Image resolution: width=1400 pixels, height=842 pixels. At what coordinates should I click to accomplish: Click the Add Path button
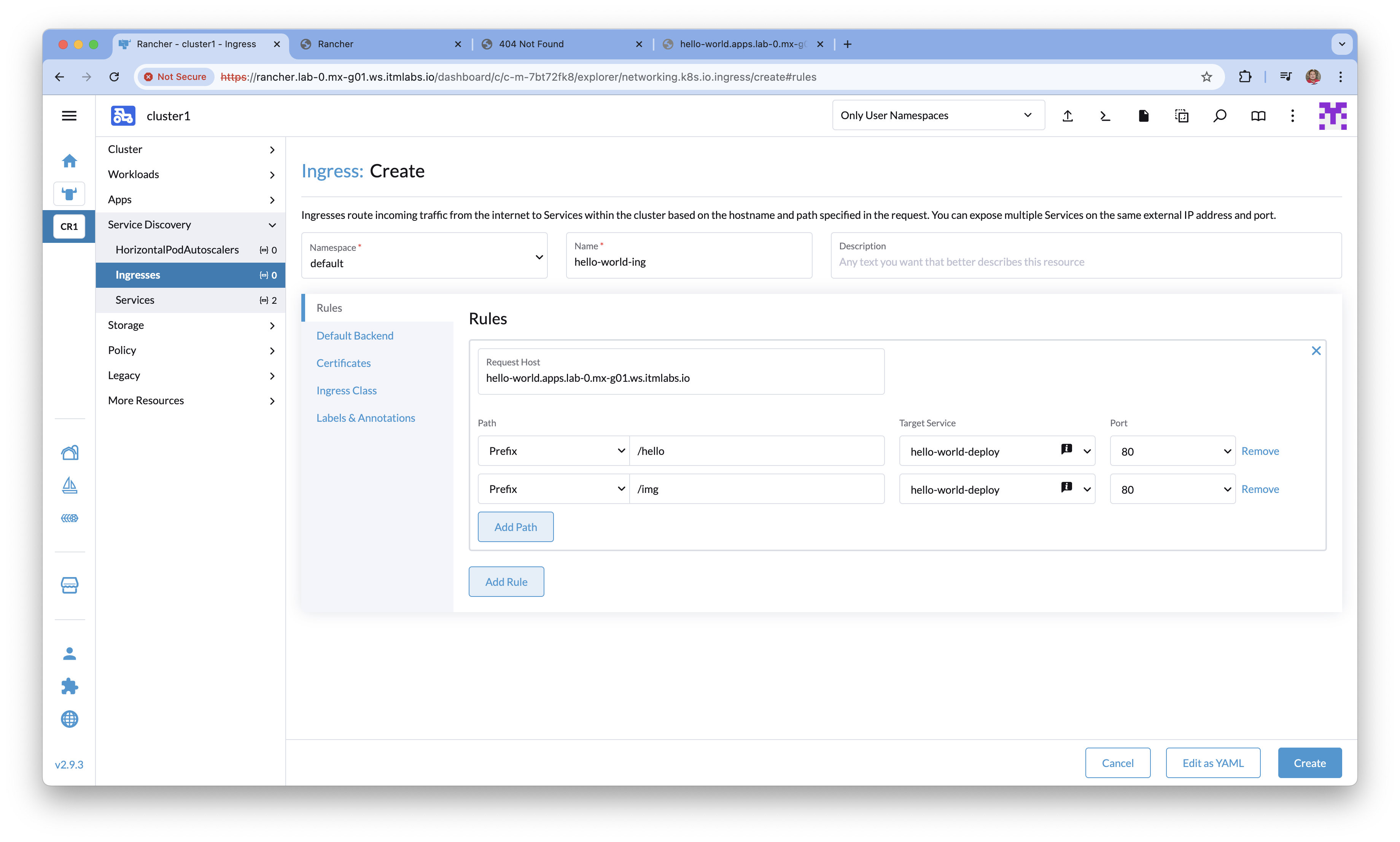click(x=515, y=527)
